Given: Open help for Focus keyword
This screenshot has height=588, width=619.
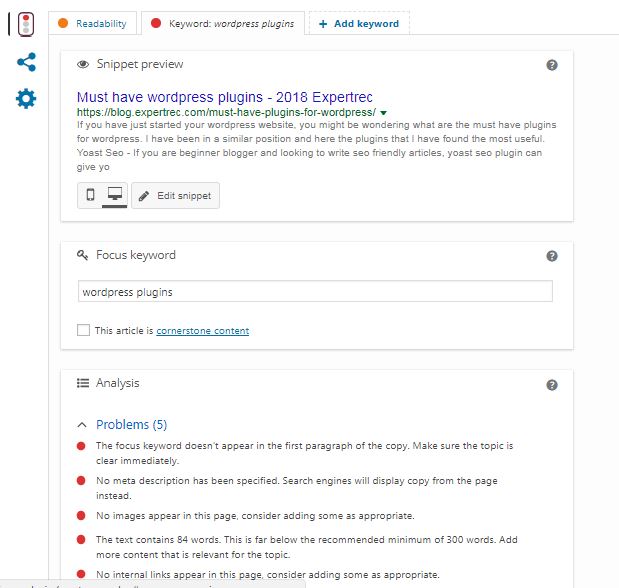Looking at the screenshot, I should [x=551, y=256].
